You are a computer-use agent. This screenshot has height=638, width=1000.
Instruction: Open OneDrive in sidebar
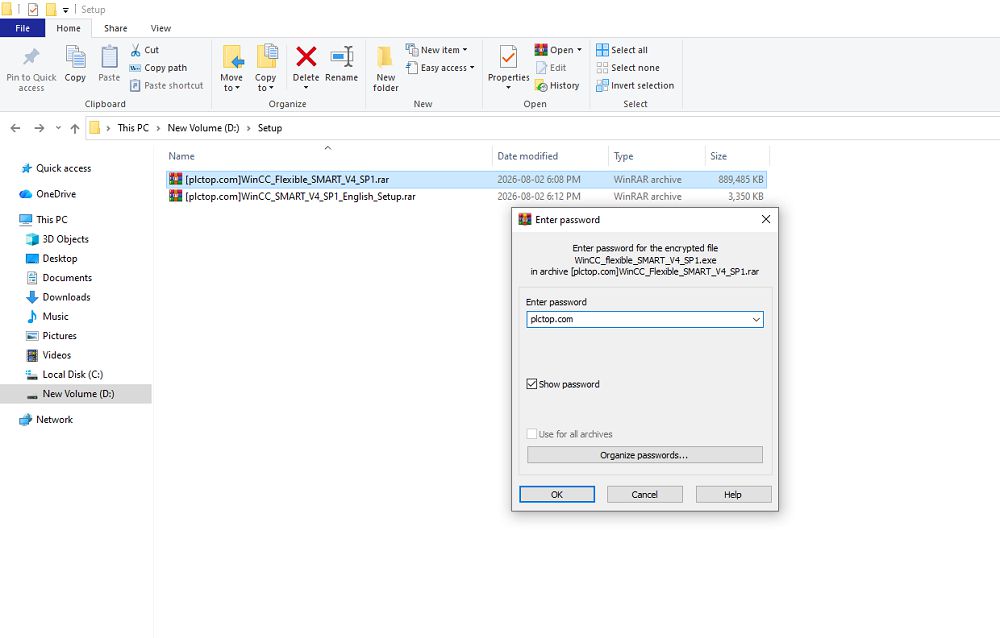pos(48,194)
